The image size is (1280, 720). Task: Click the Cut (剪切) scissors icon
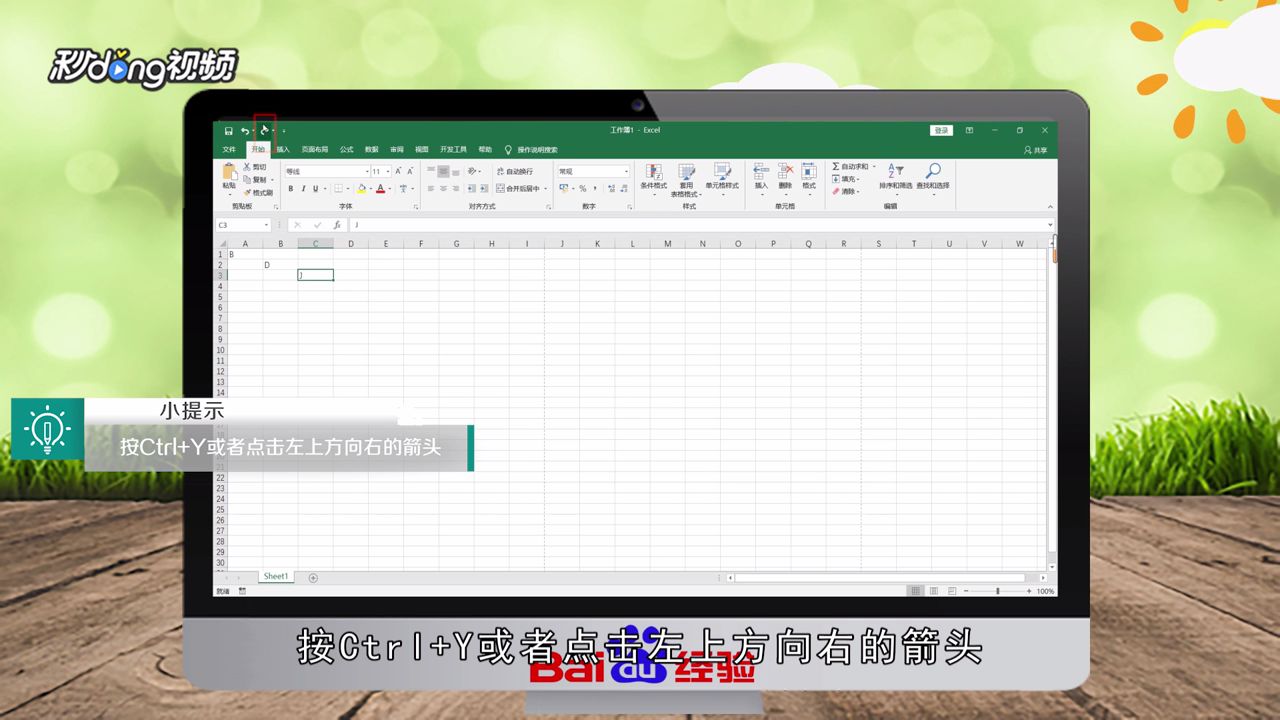[247, 167]
